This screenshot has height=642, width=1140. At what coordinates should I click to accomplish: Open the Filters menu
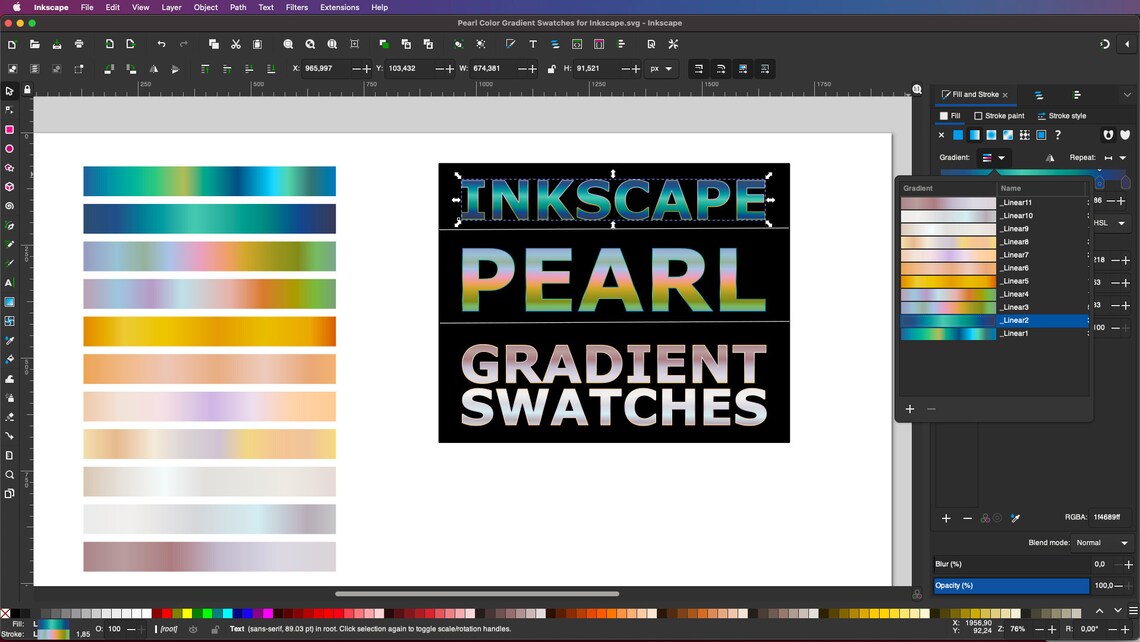(296, 7)
